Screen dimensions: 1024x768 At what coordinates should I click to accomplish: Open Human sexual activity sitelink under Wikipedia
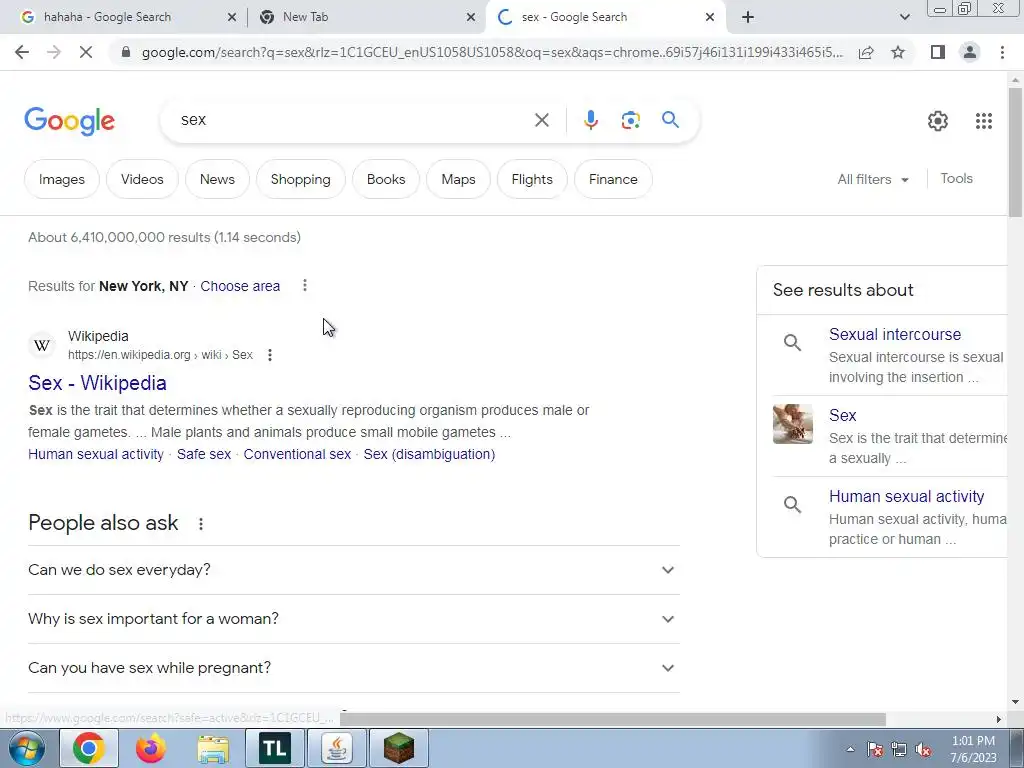pyautogui.click(x=95, y=455)
